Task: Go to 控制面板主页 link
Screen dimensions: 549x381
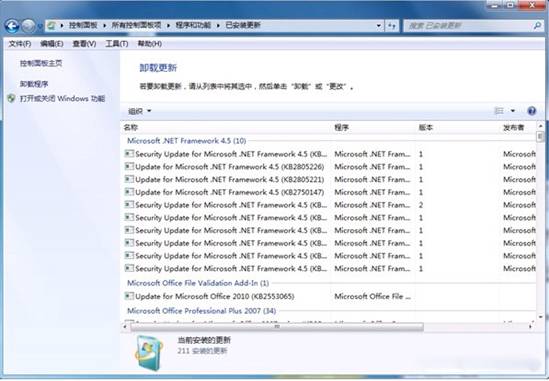Action: (x=41, y=63)
